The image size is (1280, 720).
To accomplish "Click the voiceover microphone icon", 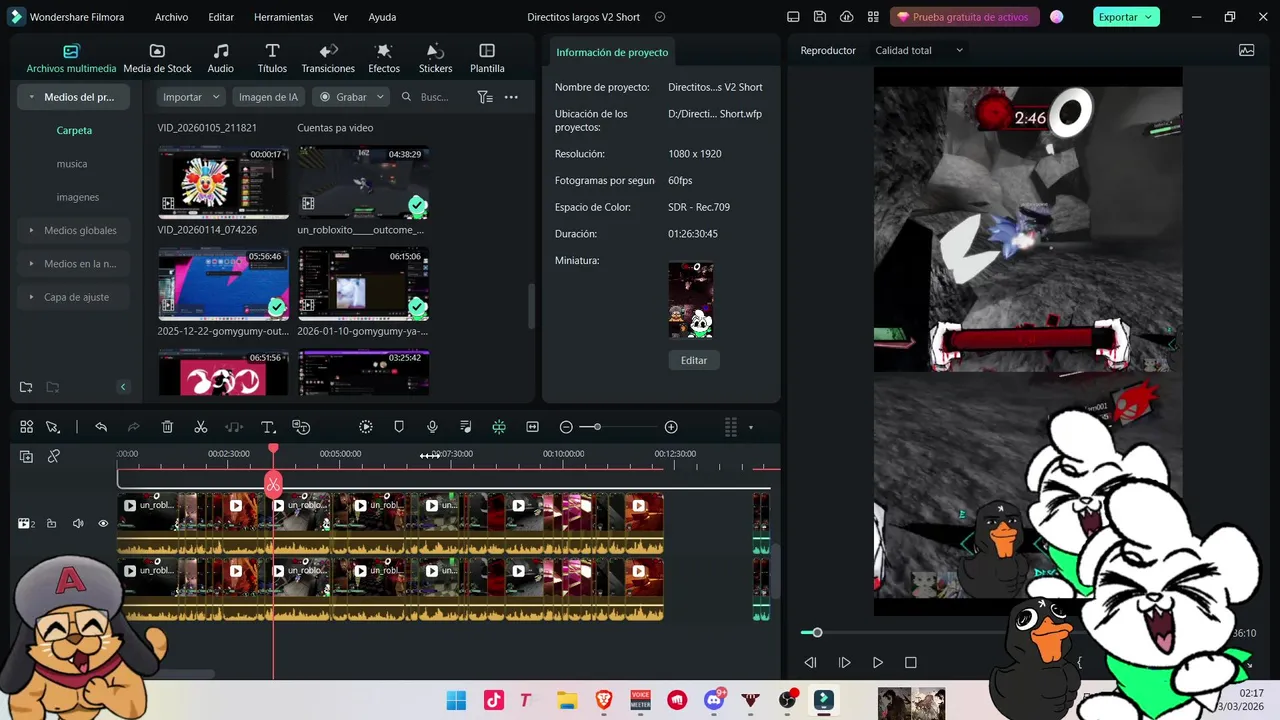I will point(432,427).
